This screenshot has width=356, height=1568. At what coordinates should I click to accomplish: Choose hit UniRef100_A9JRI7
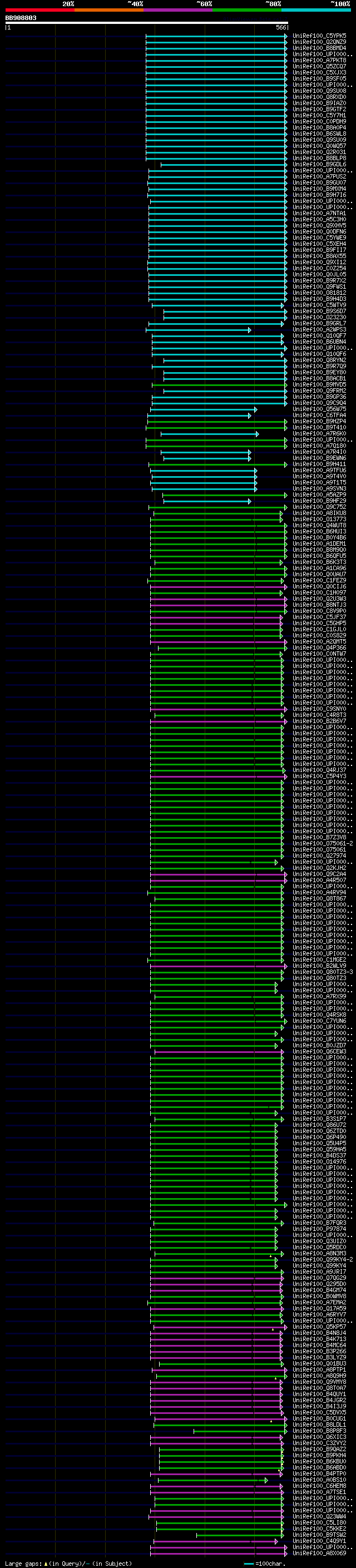[x=319, y=1272]
